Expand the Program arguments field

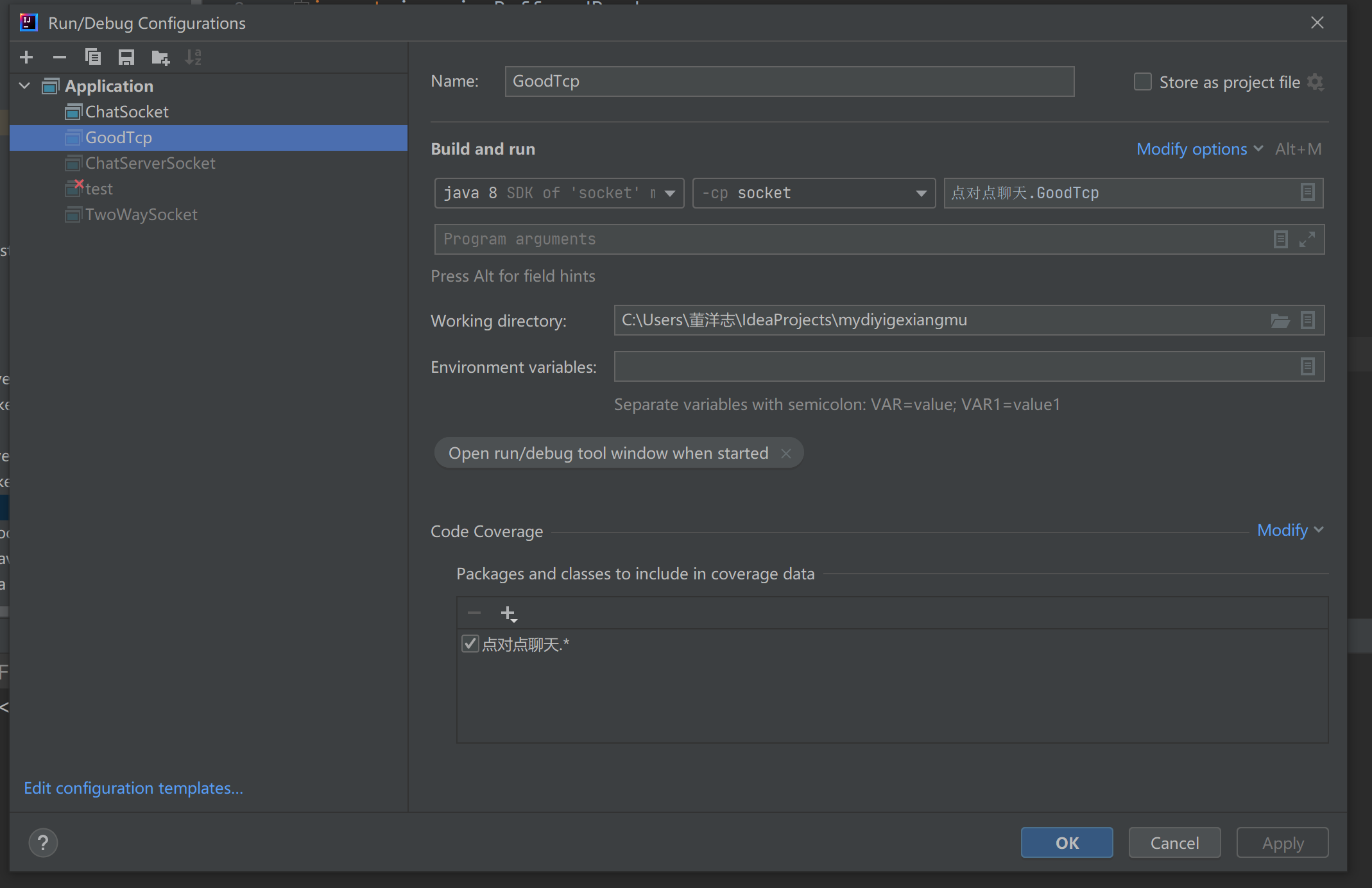tap(1307, 239)
